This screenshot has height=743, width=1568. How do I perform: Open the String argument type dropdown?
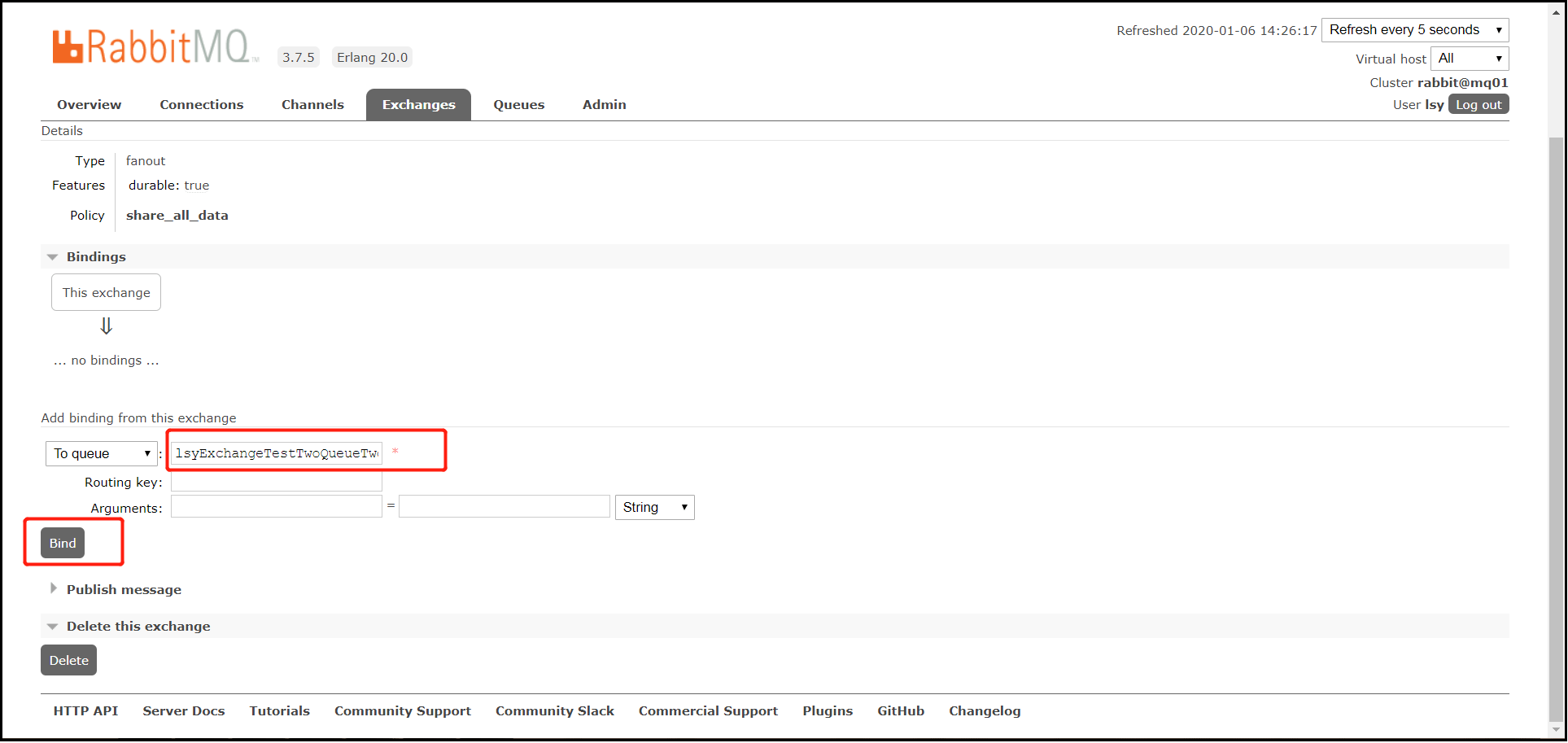pos(654,507)
